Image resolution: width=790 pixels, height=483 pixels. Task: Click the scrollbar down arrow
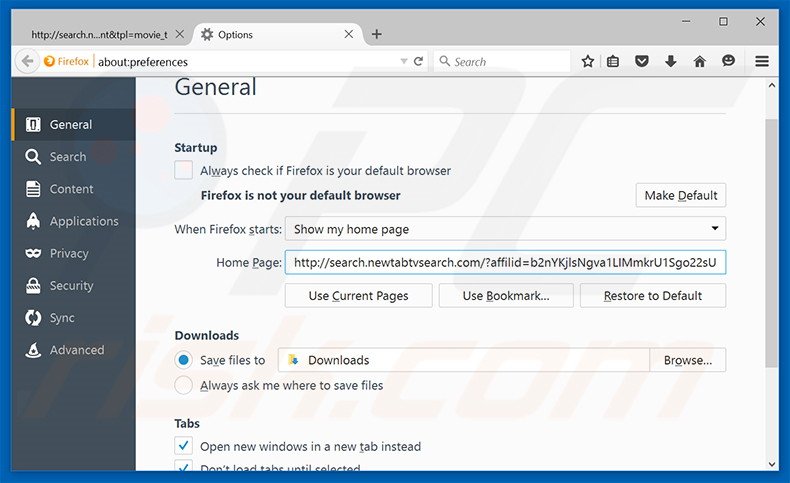pos(771,464)
